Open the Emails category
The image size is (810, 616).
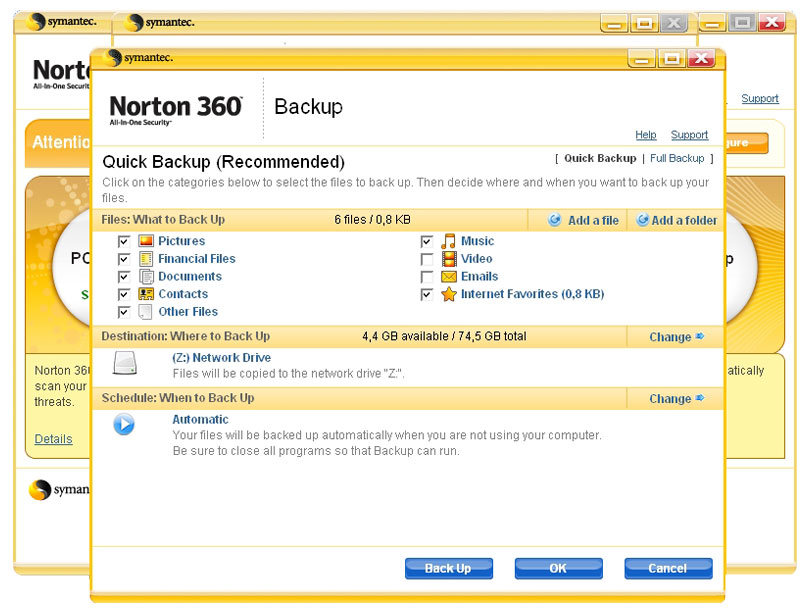pyautogui.click(x=479, y=276)
